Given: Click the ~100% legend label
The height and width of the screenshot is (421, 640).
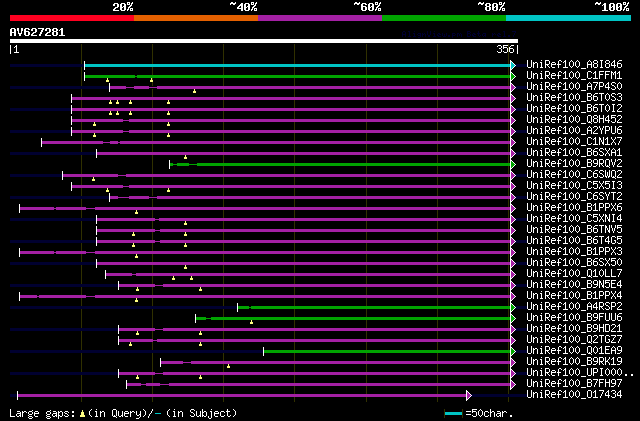Looking at the screenshot, I should pos(611,7).
